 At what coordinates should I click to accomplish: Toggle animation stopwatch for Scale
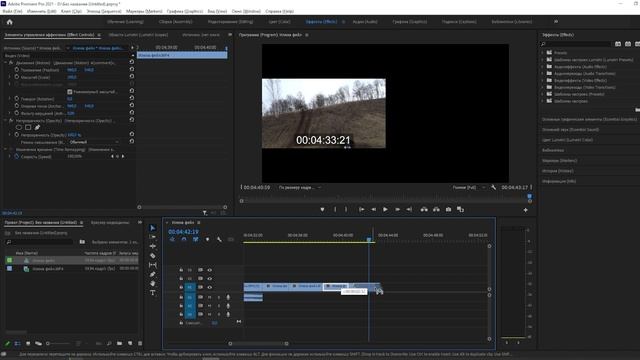[17, 77]
